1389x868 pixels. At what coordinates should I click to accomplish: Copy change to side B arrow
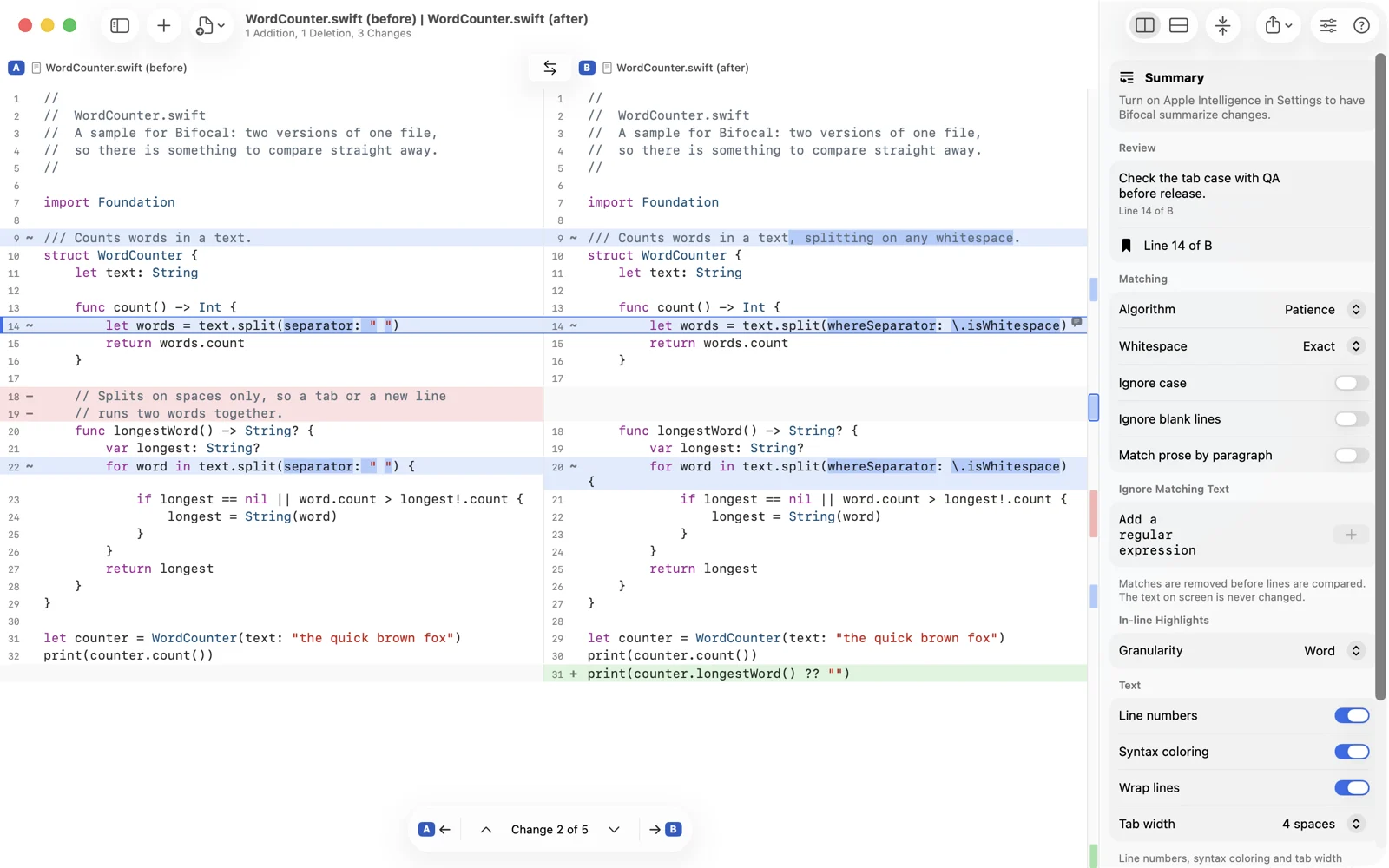(x=665, y=830)
